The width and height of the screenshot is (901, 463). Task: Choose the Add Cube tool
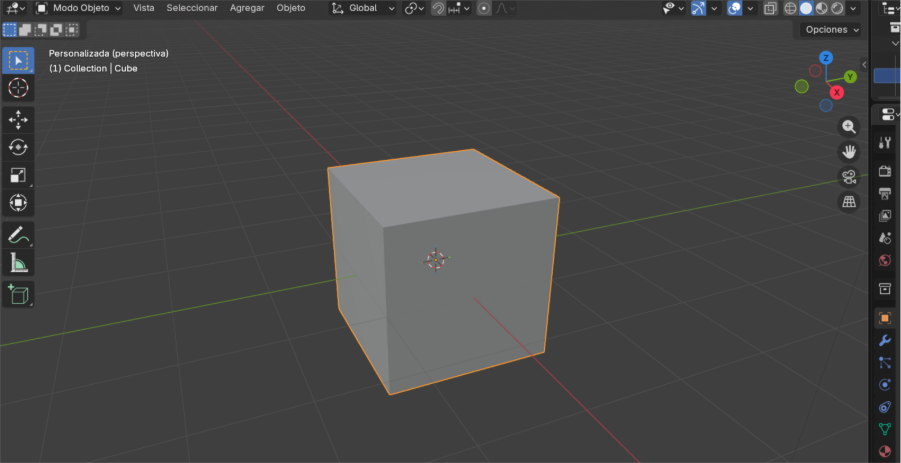coord(18,294)
